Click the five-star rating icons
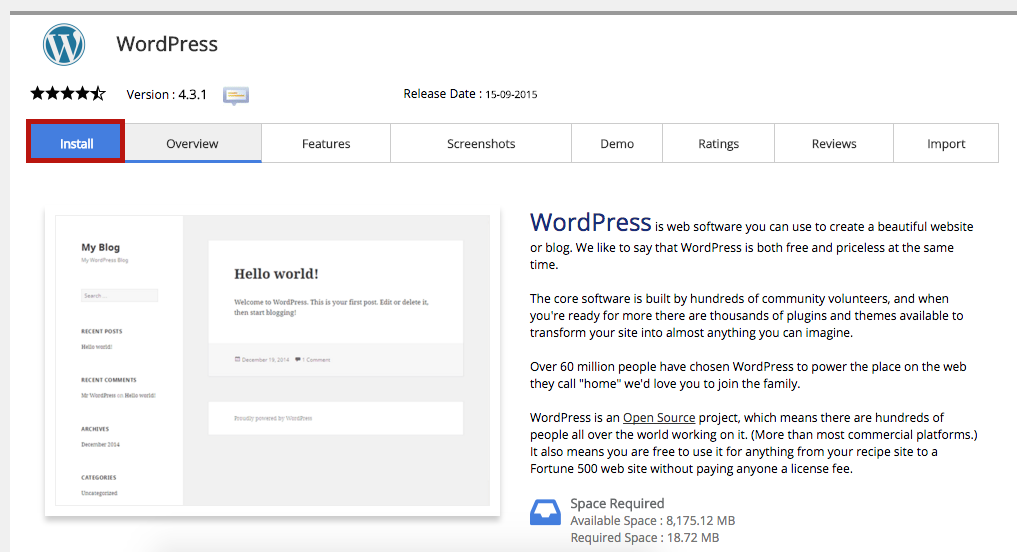Screen dimensions: 1017x552 tap(67, 93)
